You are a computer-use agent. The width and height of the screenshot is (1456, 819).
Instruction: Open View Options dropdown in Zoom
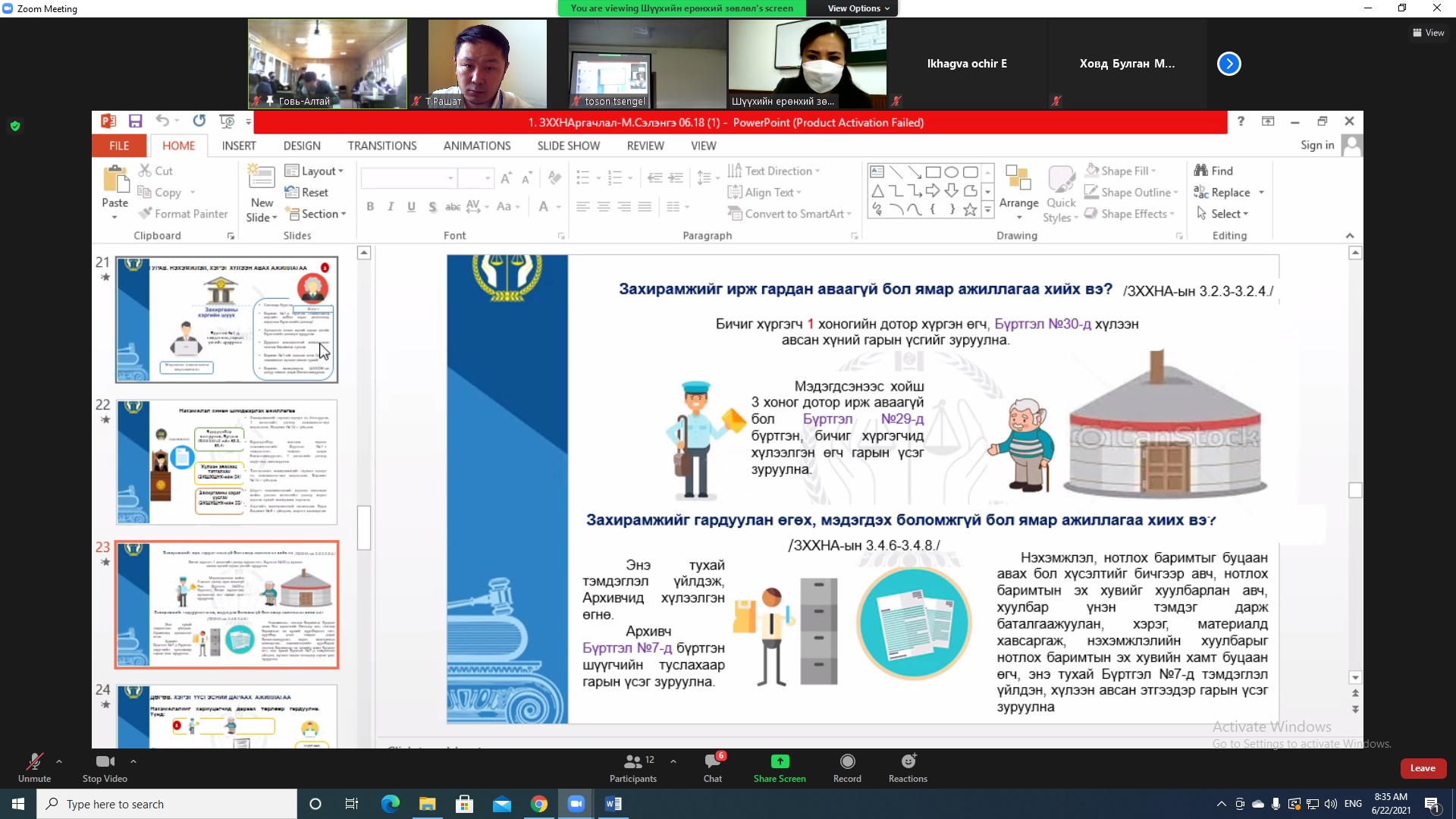(x=859, y=8)
